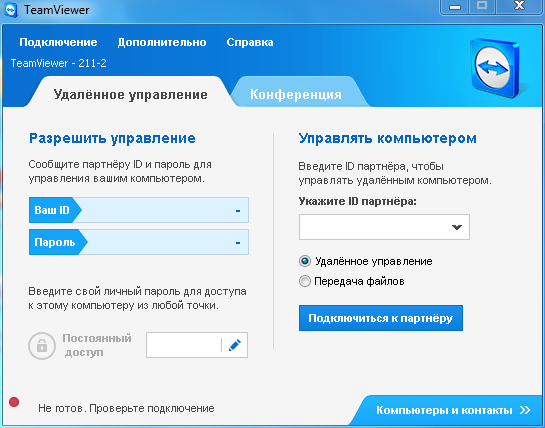Image resolution: width=545 pixels, height=428 pixels.
Task: Click the TeamViewer - 211-2 text
Action: coord(58,63)
